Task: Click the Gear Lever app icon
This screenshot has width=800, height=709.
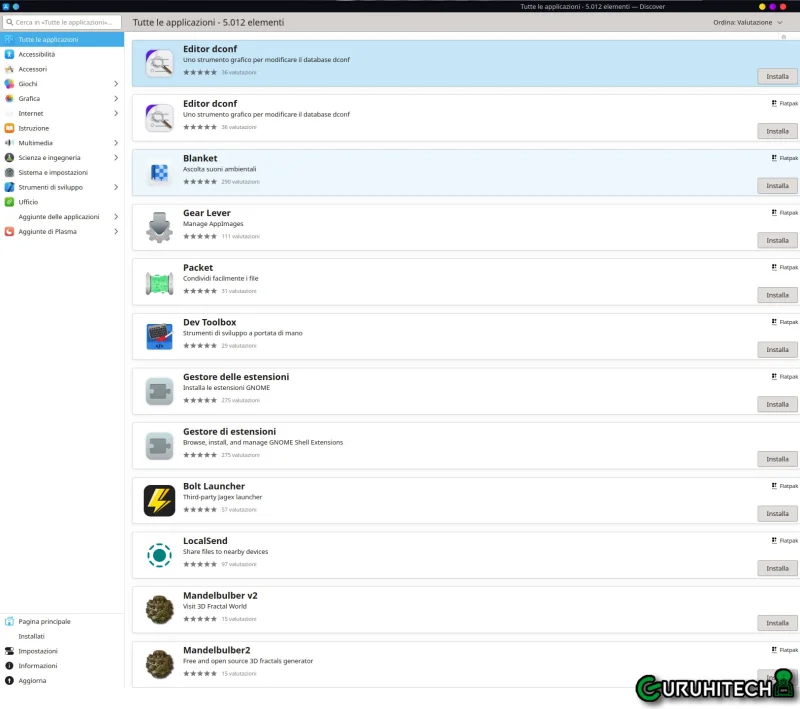Action: coord(159,228)
